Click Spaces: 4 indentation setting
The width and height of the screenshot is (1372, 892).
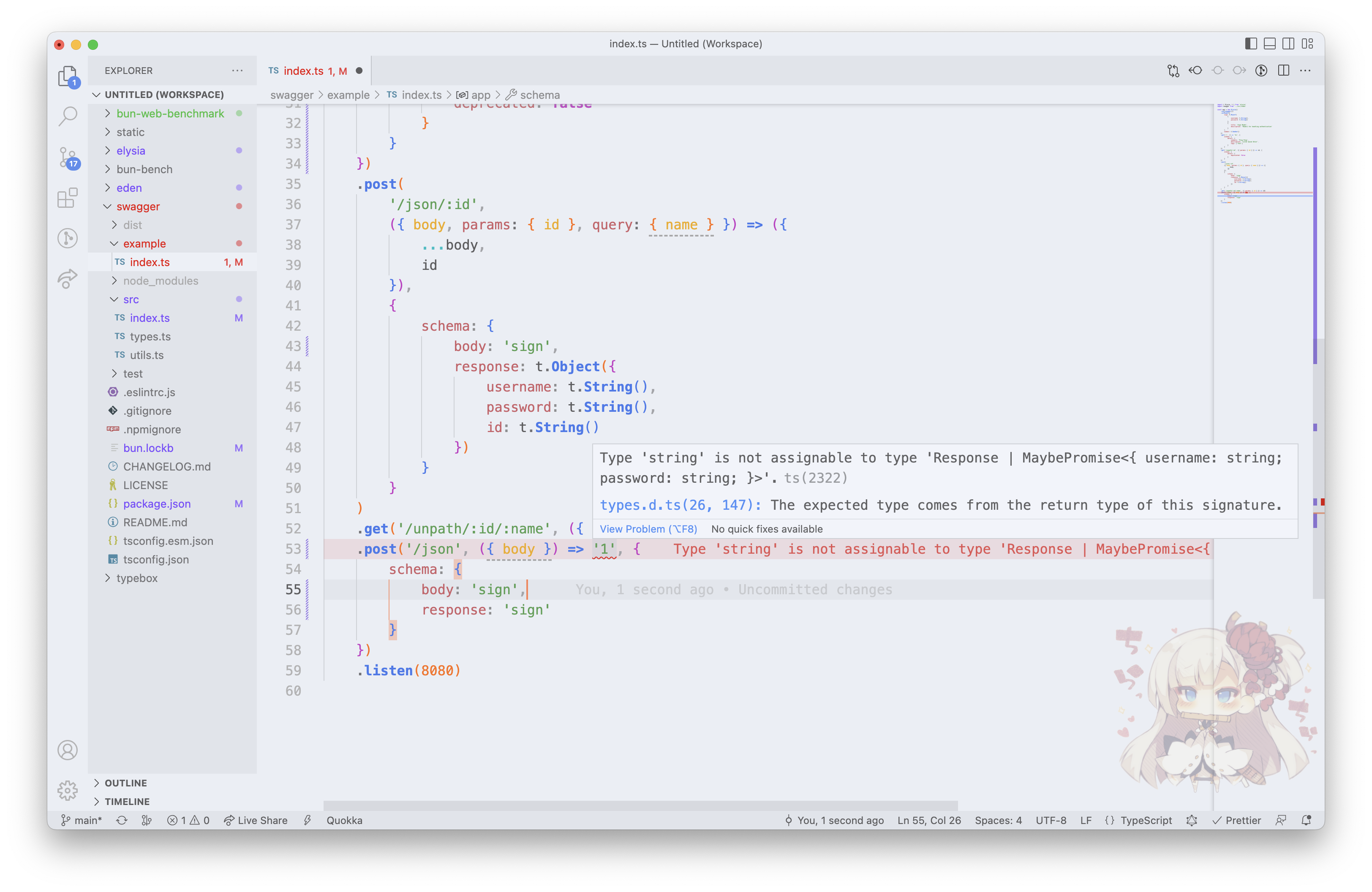pyautogui.click(x=998, y=820)
